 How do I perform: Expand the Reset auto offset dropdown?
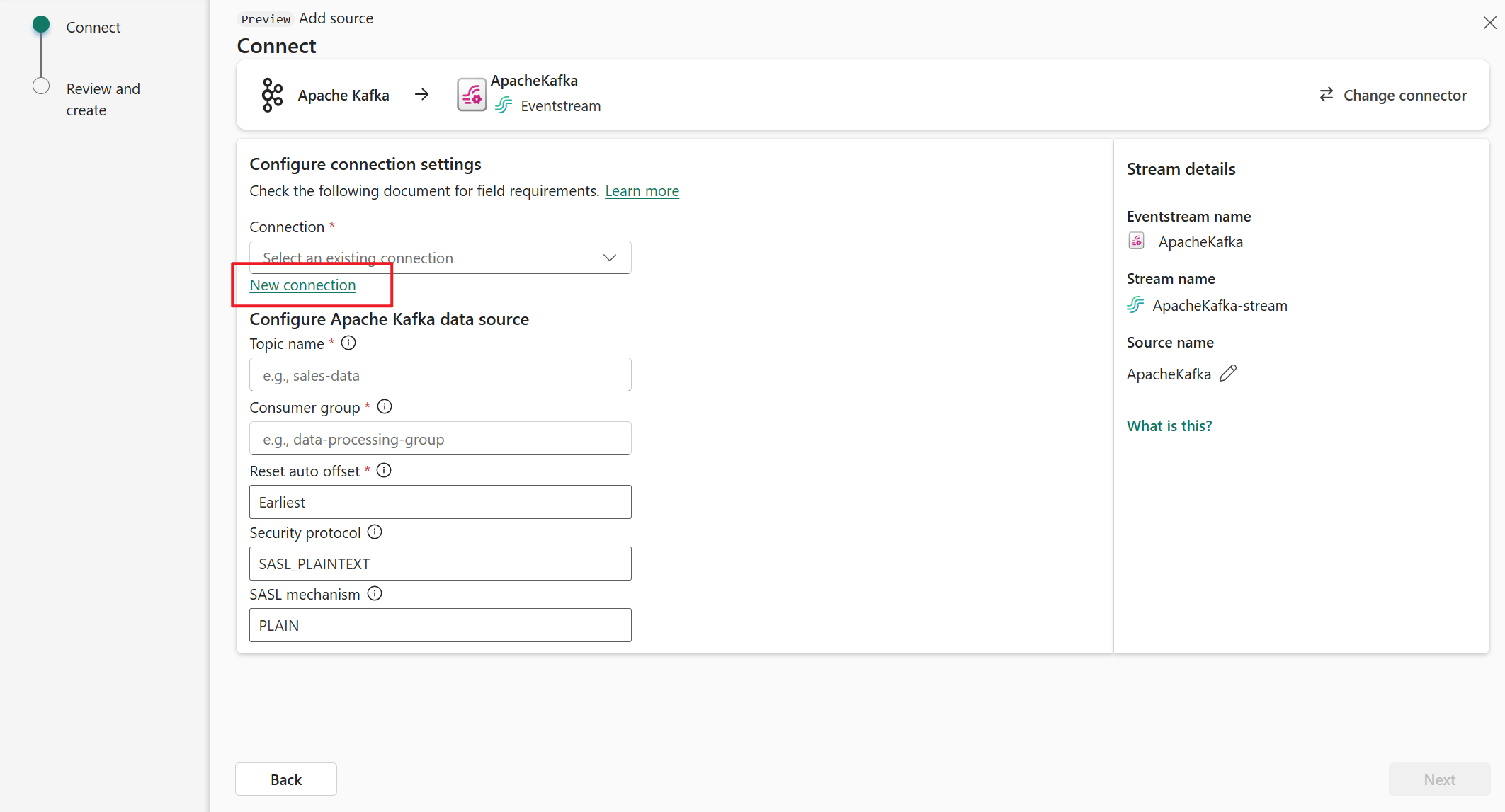[x=441, y=502]
